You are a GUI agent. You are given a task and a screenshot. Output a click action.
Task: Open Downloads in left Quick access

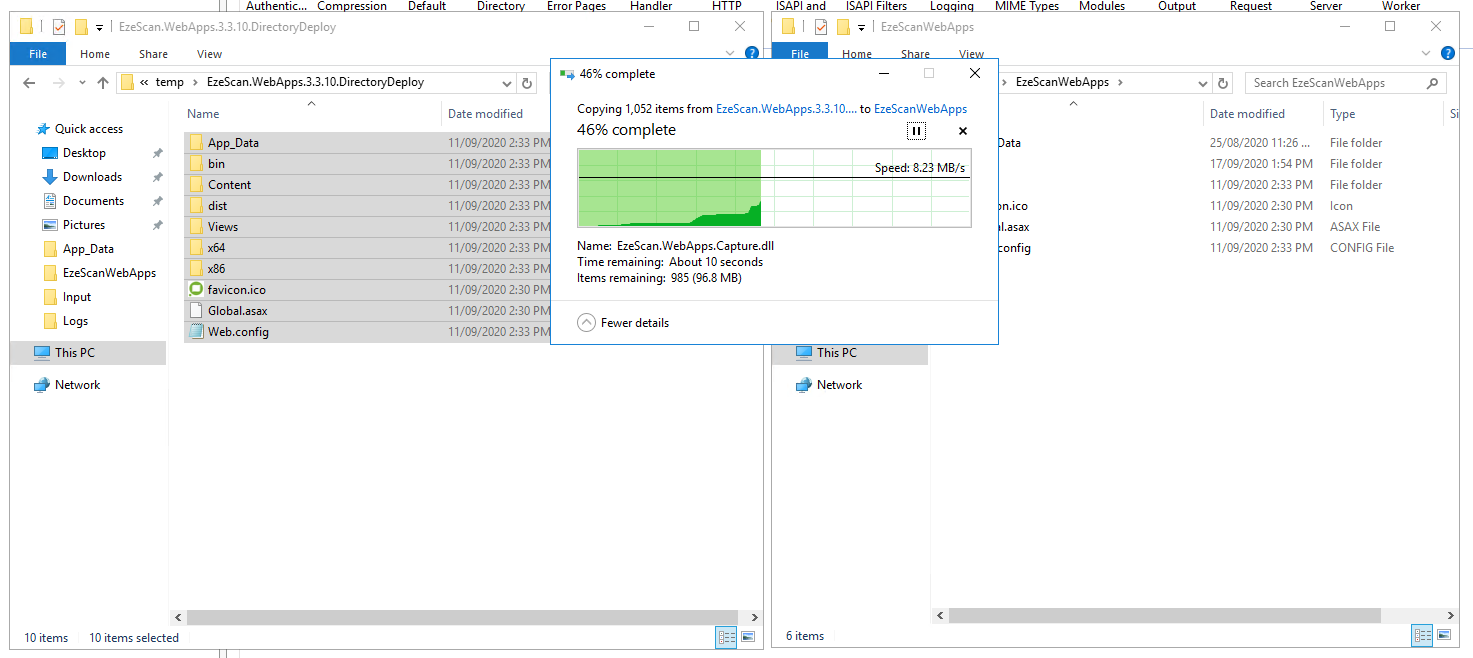coord(92,177)
